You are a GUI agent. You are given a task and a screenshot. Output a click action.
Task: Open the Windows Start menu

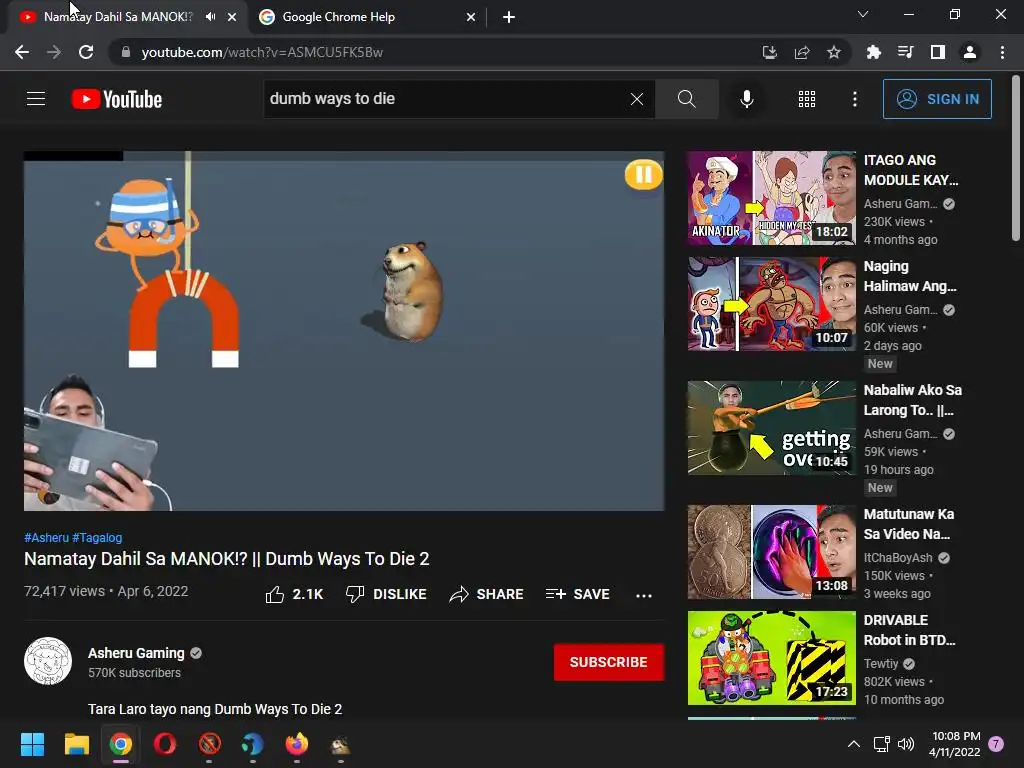click(33, 744)
